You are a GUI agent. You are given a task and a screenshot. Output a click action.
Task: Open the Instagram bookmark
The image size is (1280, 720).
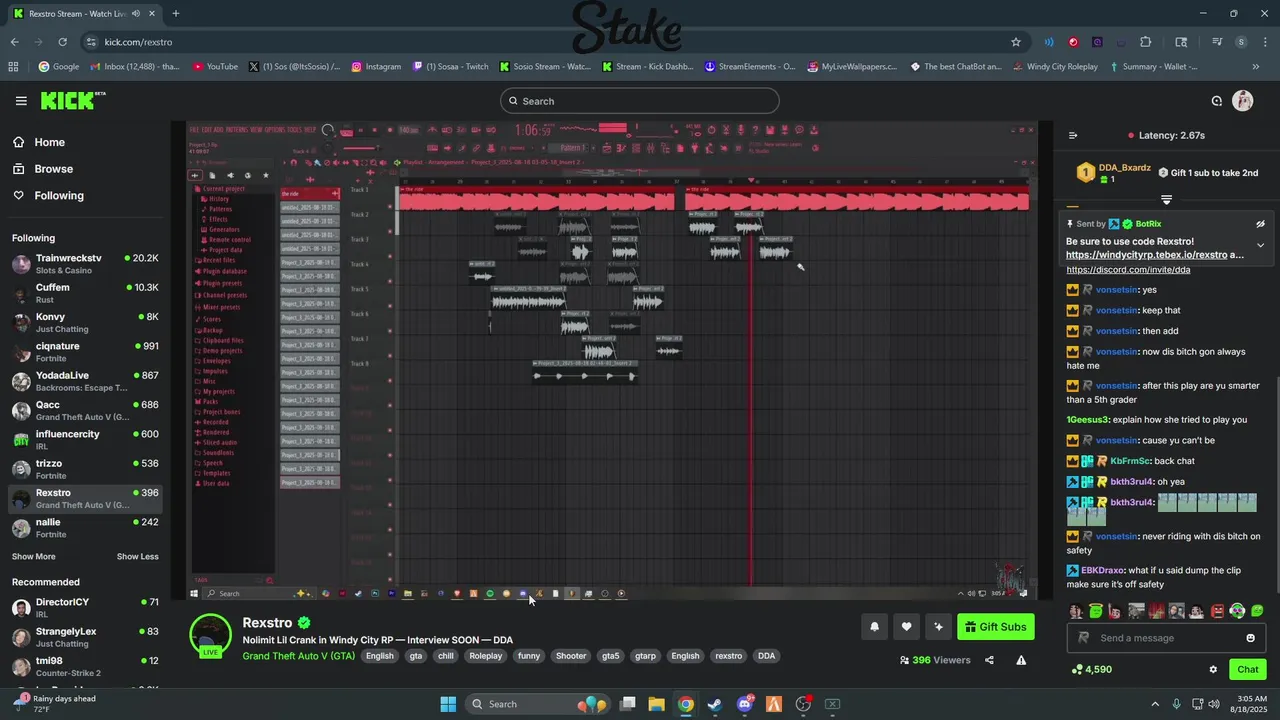tap(375, 67)
